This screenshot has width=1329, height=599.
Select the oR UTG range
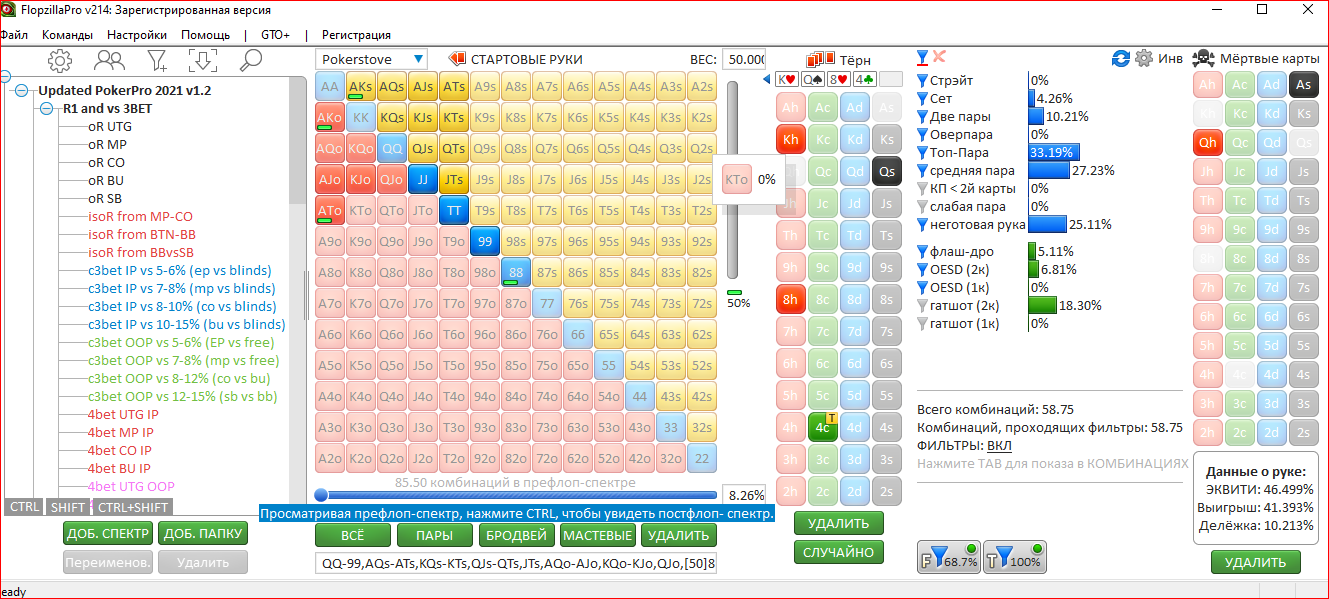(110, 126)
